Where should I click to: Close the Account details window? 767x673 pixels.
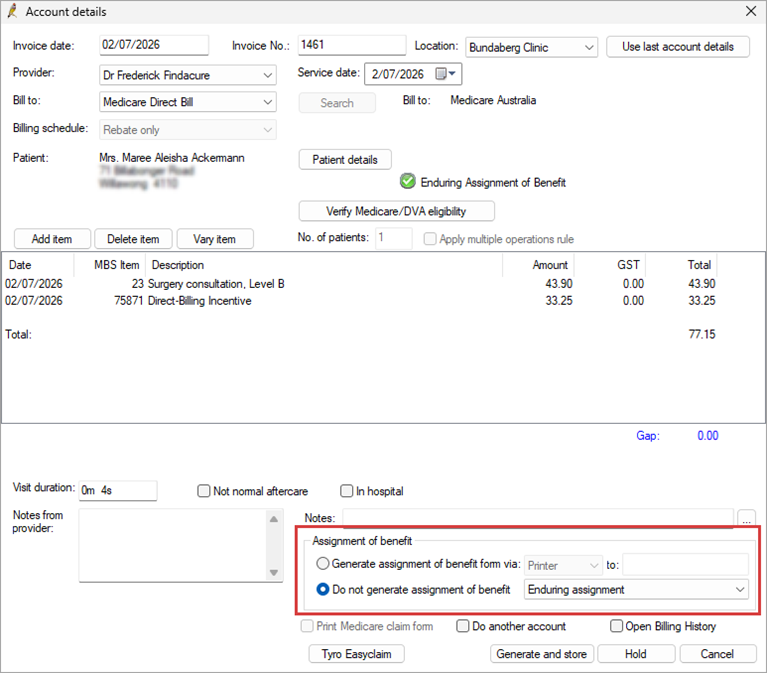click(x=750, y=11)
